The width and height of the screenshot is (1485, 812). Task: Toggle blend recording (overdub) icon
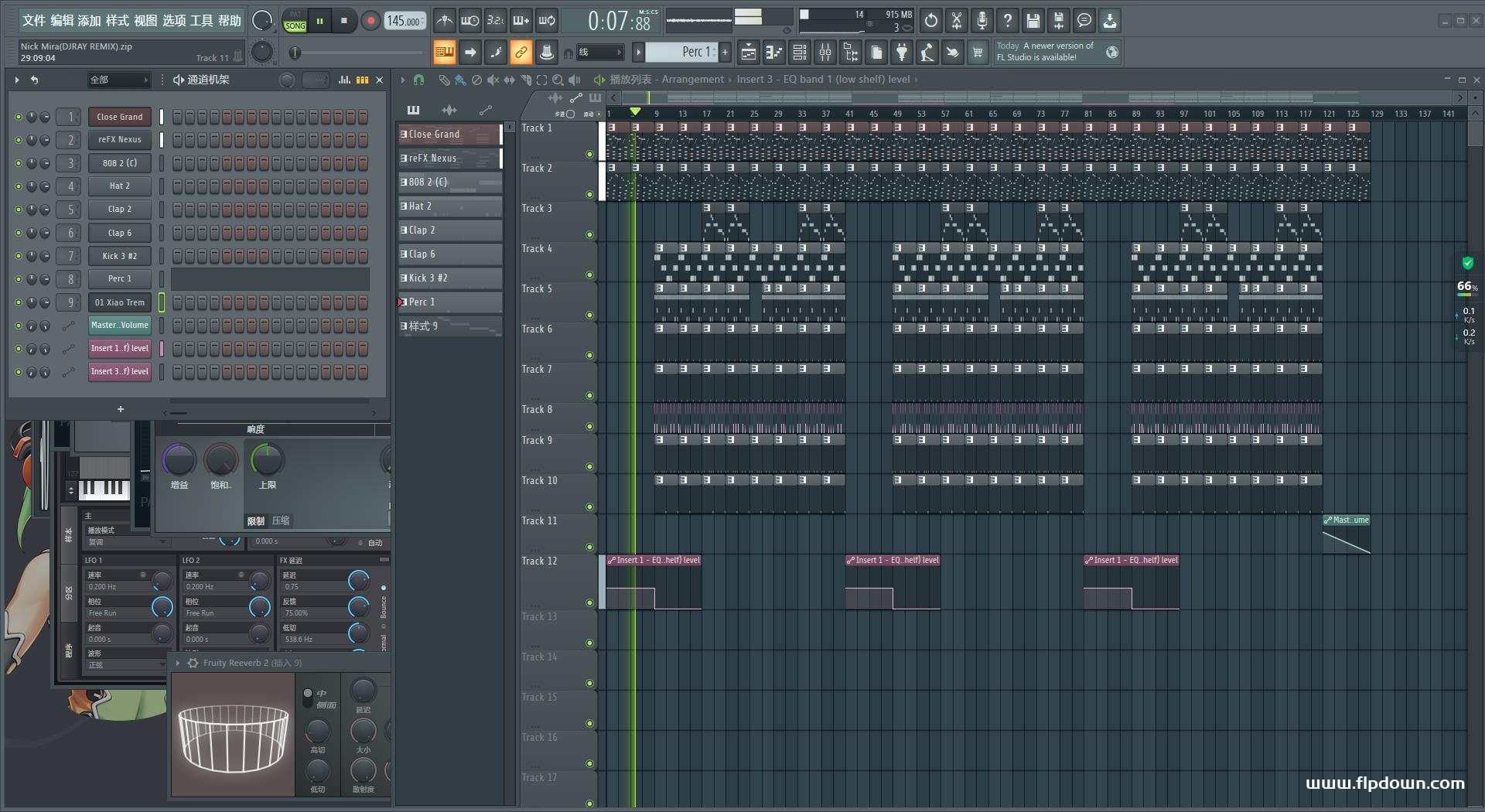pyautogui.click(x=521, y=21)
